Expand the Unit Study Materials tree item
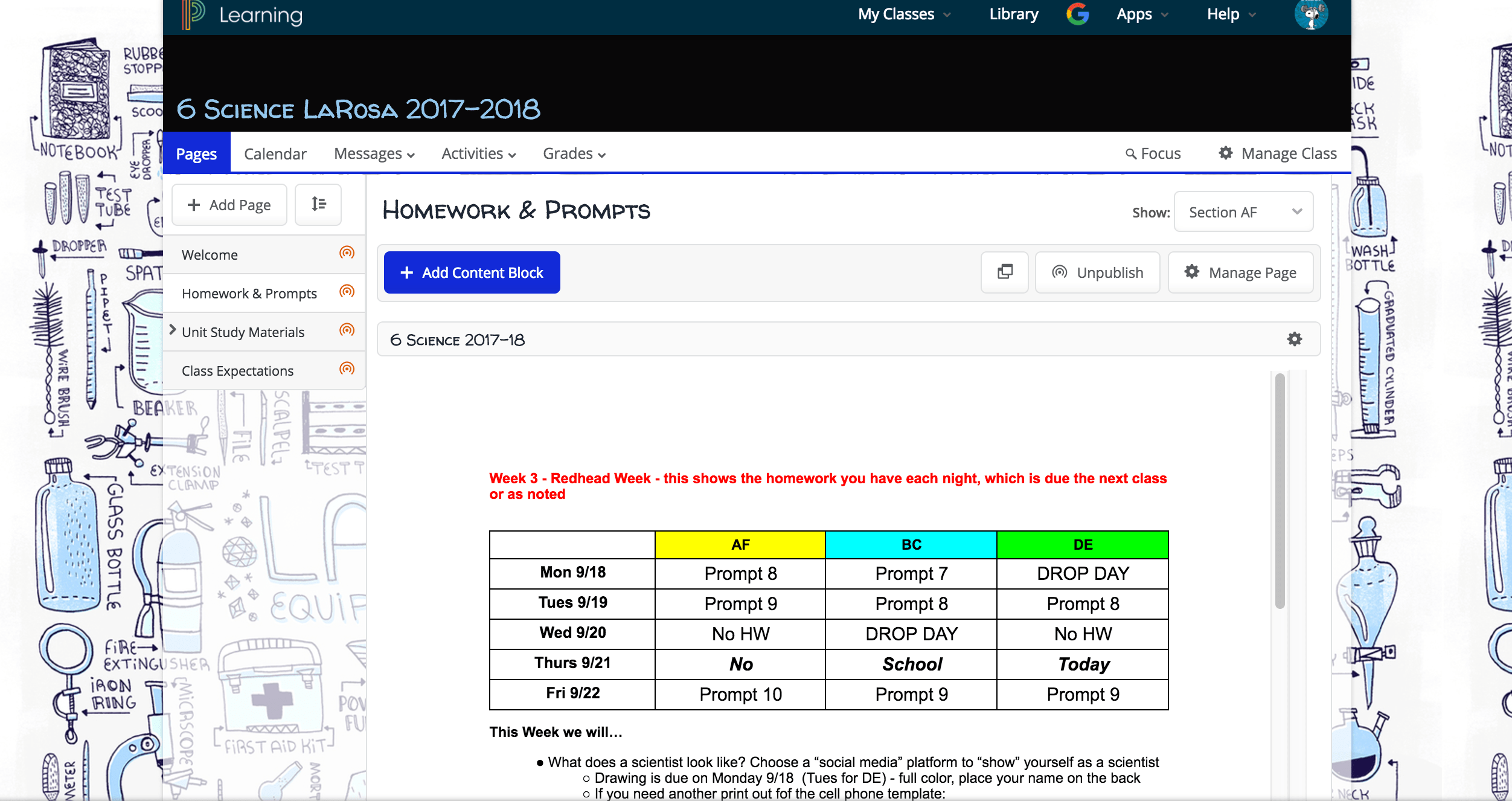1512x801 pixels. tap(173, 330)
